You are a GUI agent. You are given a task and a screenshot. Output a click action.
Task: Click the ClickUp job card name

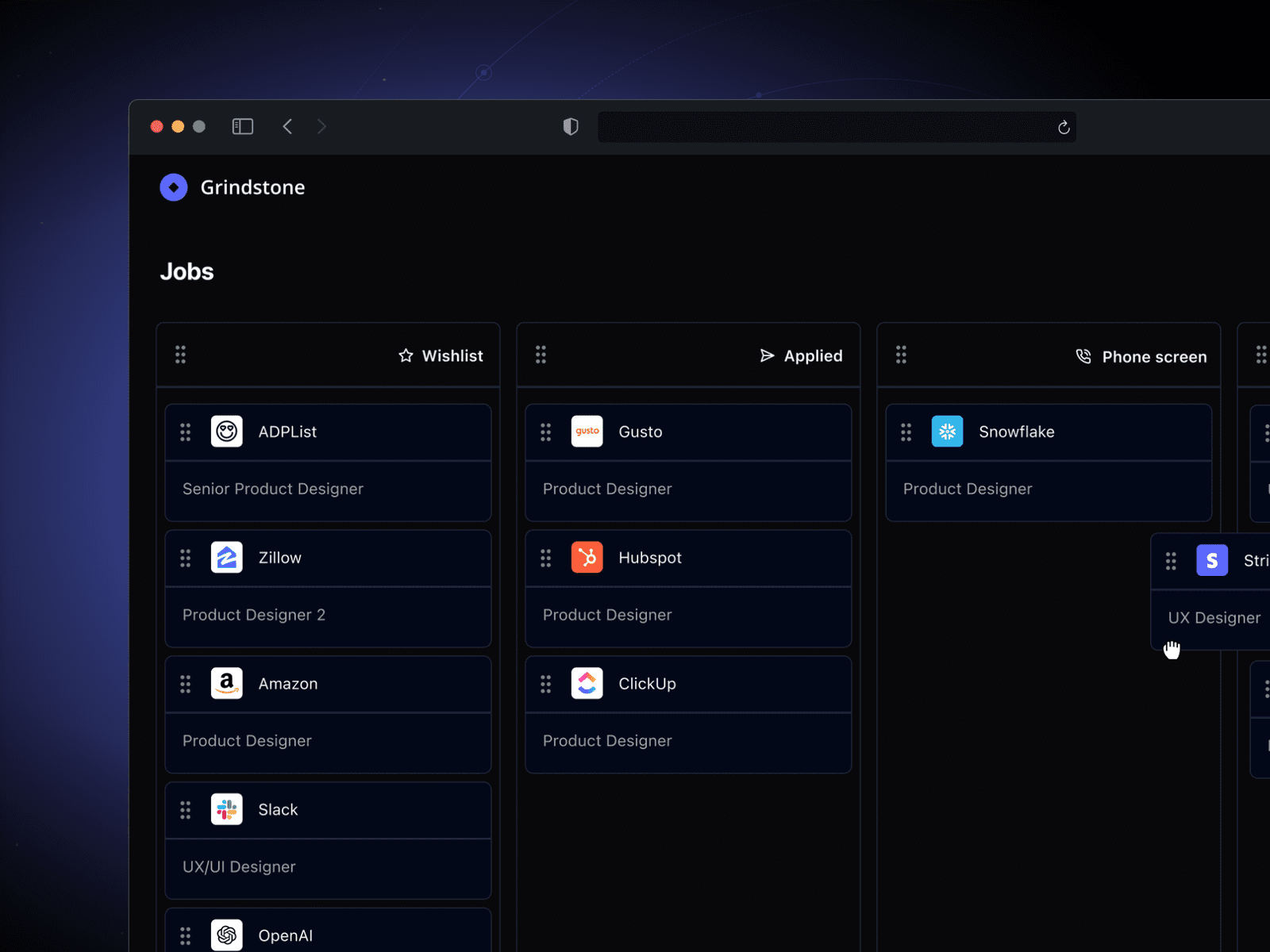647,684
